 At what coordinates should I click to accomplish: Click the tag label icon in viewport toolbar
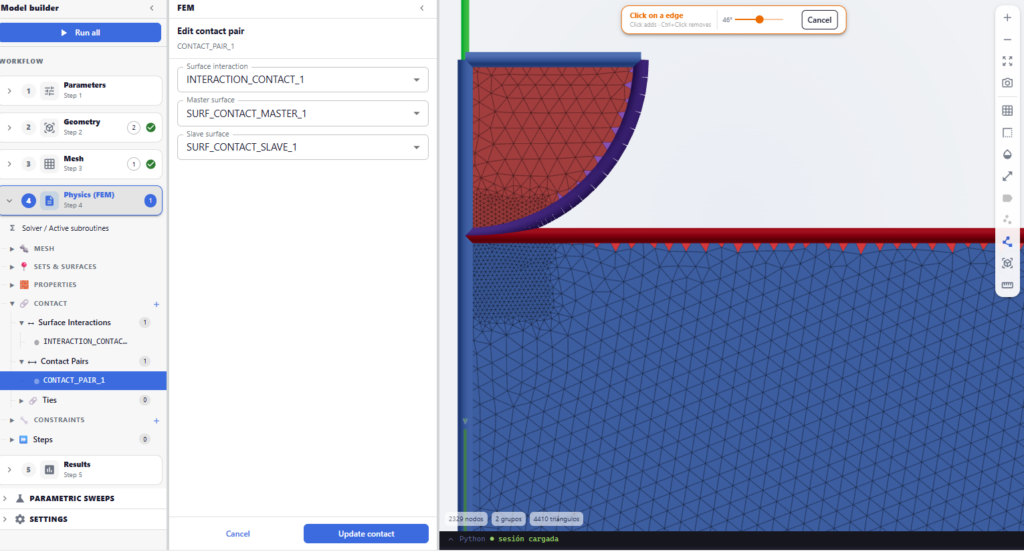[1007, 198]
